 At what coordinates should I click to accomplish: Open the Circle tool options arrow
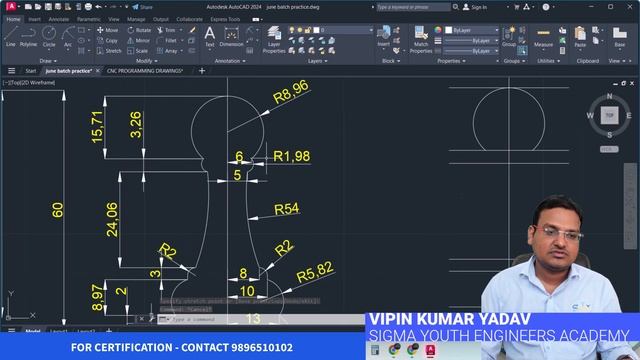(x=49, y=50)
